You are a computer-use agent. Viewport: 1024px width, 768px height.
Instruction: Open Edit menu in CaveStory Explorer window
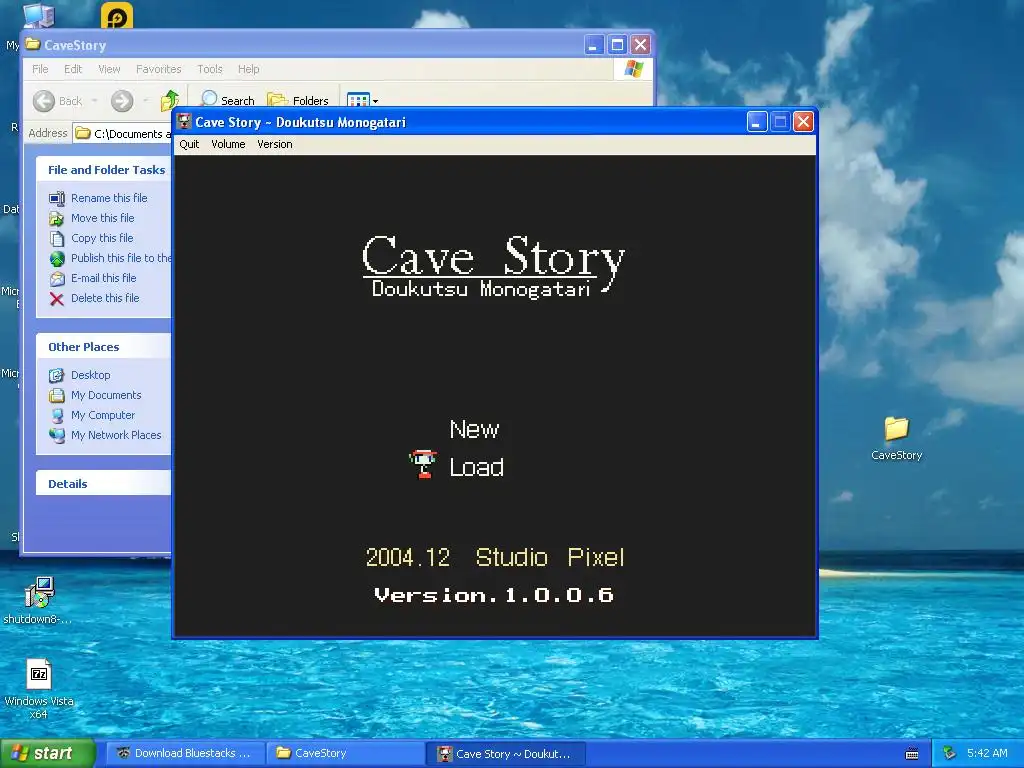(x=72, y=69)
